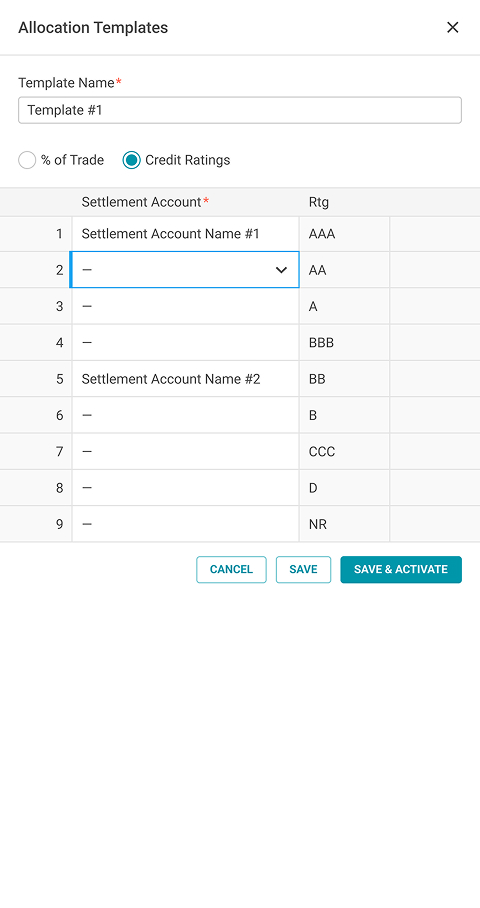Click row number 8 in the table
480x908 pixels.
(59, 488)
